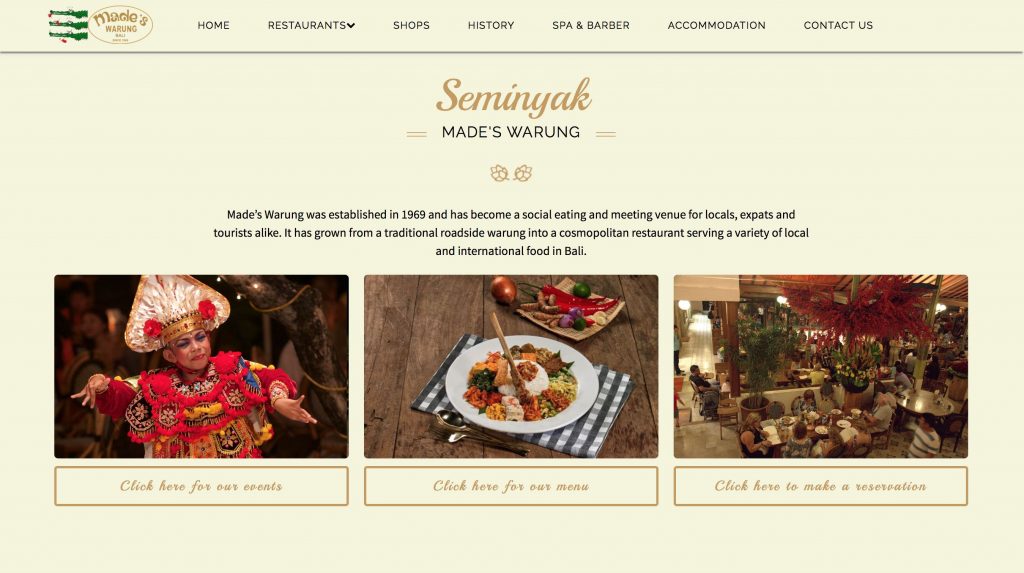
Task: Open the nasi campur food plate photo
Action: (511, 367)
